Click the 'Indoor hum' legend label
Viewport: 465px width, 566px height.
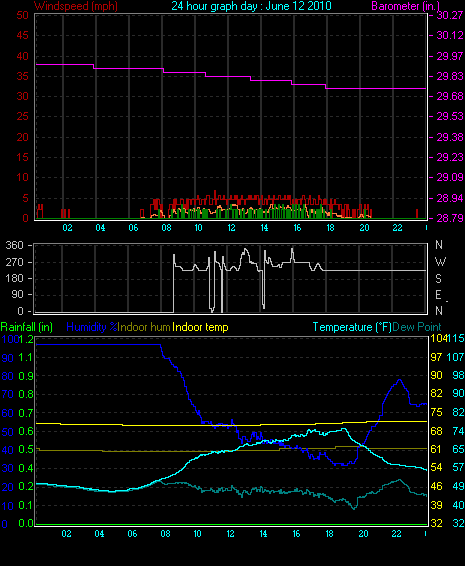click(144, 327)
